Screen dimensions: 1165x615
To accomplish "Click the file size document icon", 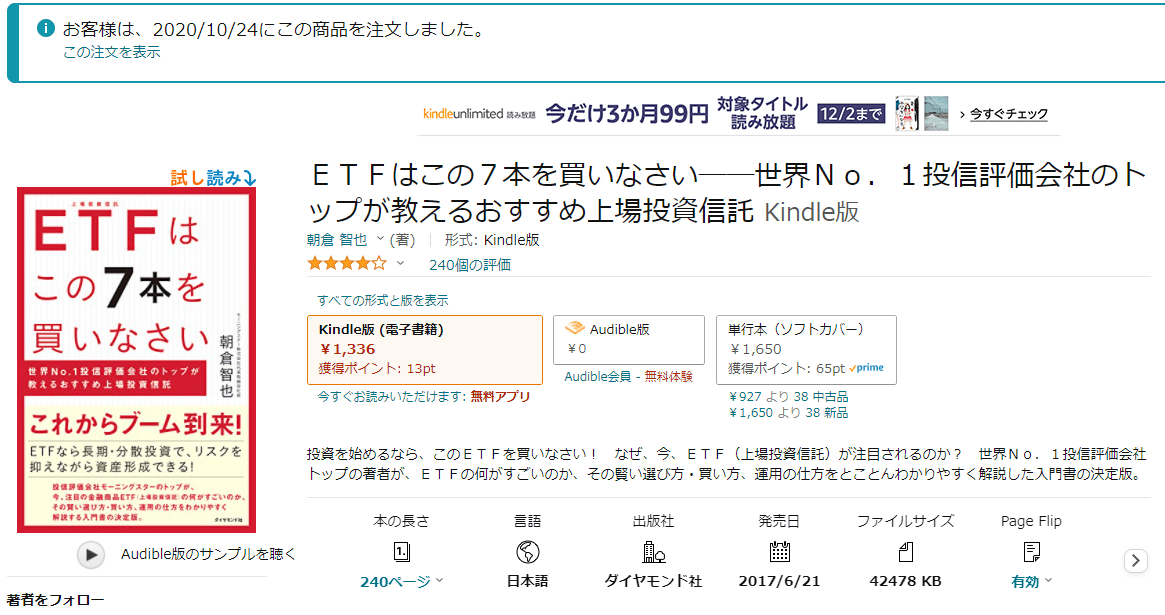I will pyautogui.click(x=906, y=552).
